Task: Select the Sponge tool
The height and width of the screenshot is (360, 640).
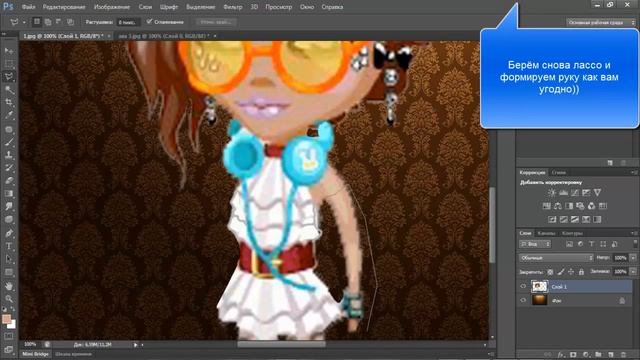Action: tap(9, 220)
